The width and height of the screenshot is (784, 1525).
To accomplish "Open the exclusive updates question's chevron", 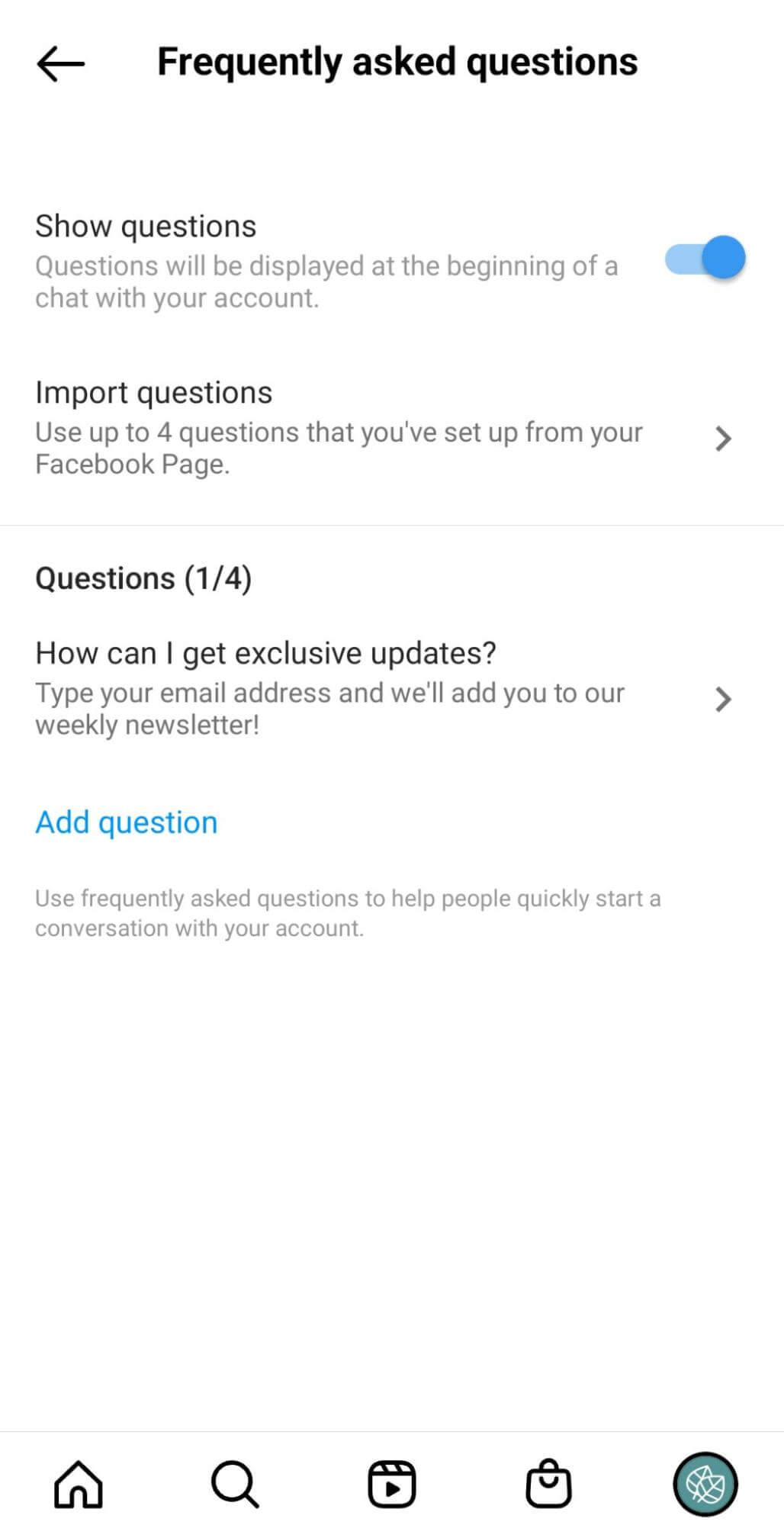I will pyautogui.click(x=723, y=699).
